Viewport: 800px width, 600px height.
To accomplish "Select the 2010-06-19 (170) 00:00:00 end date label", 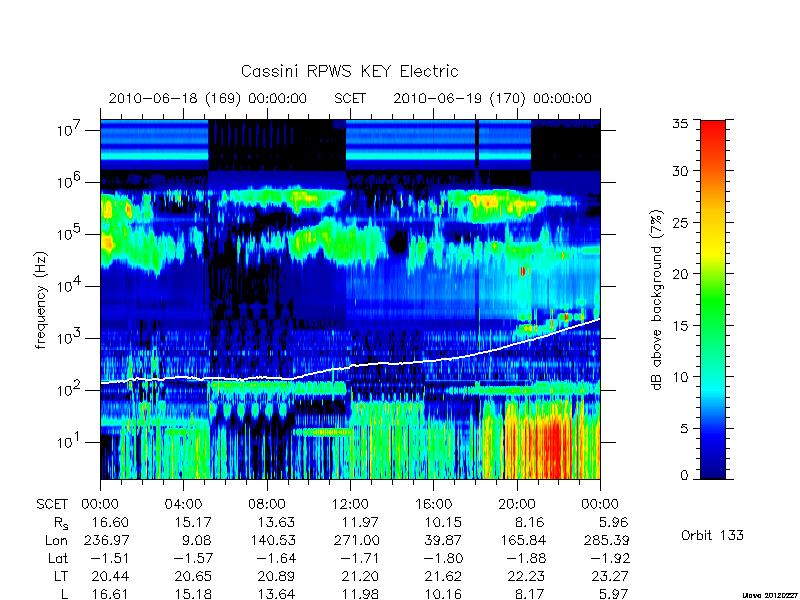I will coord(492,98).
